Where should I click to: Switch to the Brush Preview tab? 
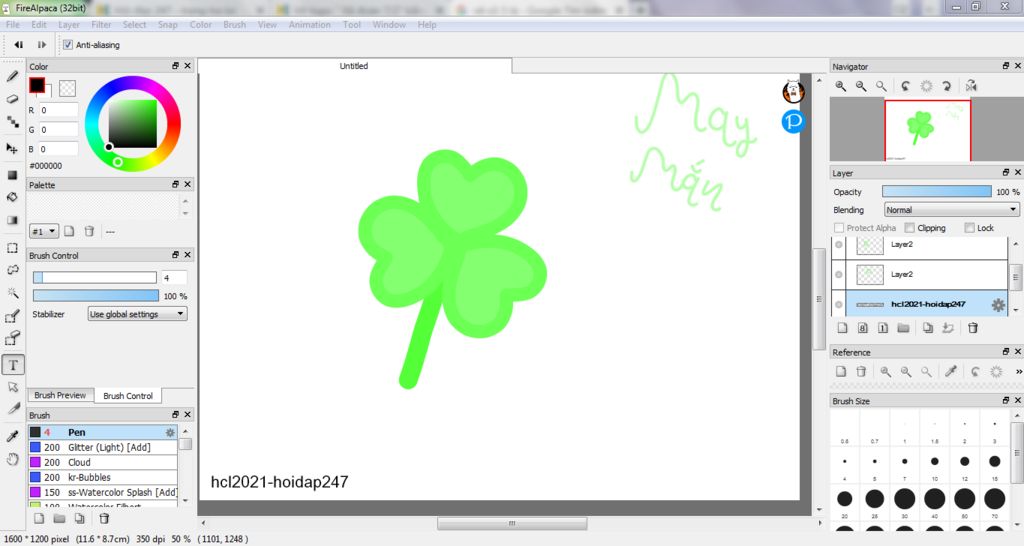(60, 395)
